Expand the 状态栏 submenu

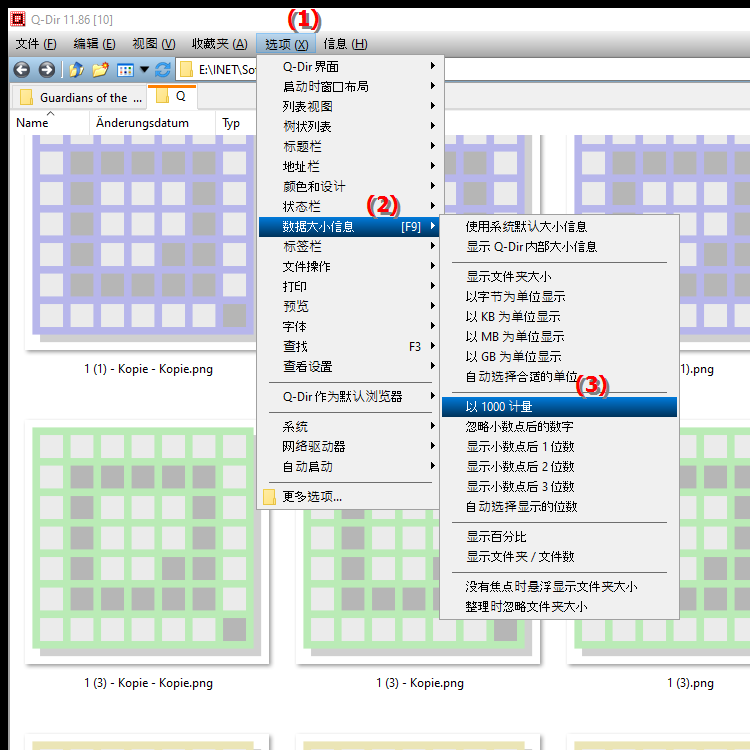click(x=349, y=207)
